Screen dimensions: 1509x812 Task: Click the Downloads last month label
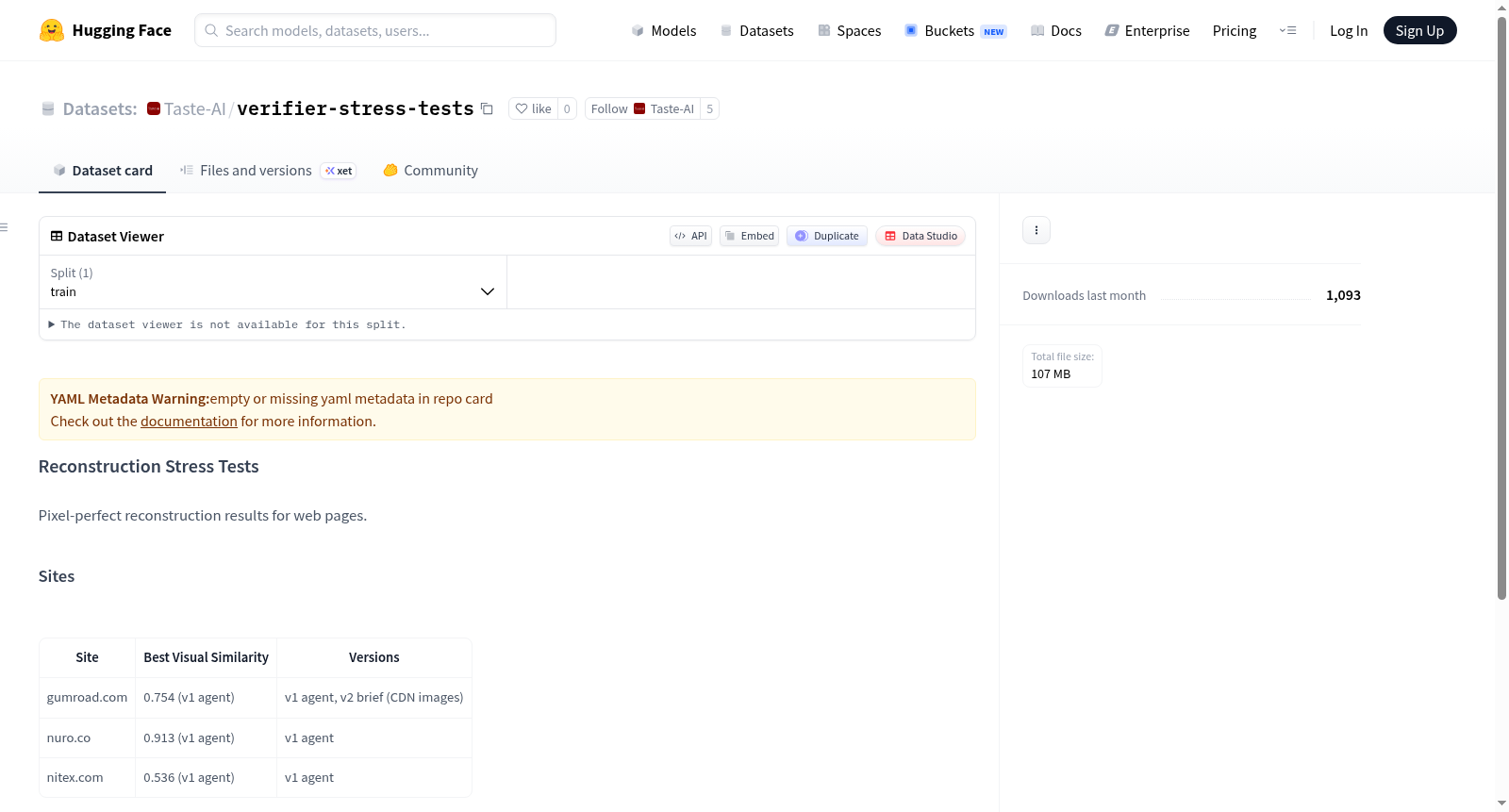click(x=1085, y=296)
